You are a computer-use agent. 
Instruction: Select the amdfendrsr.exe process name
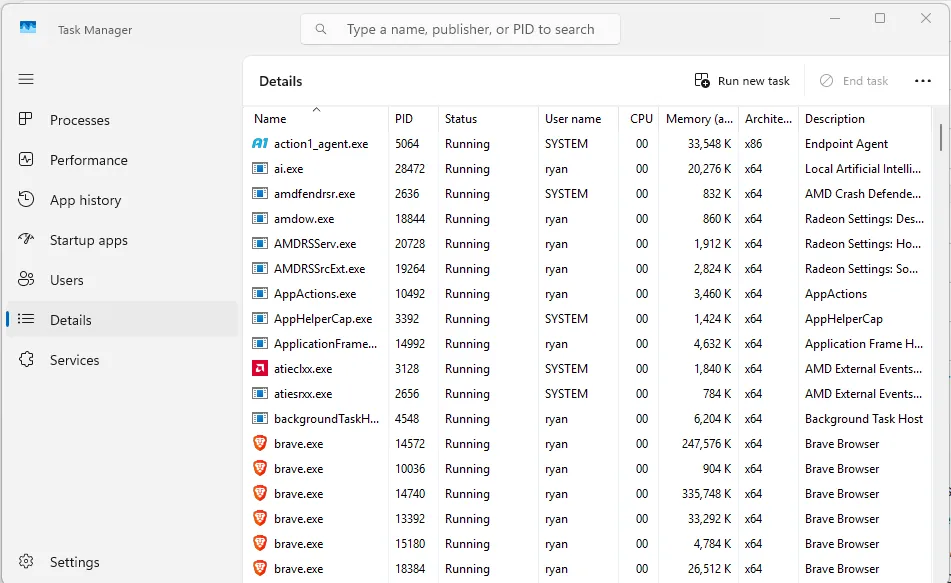[x=314, y=194]
